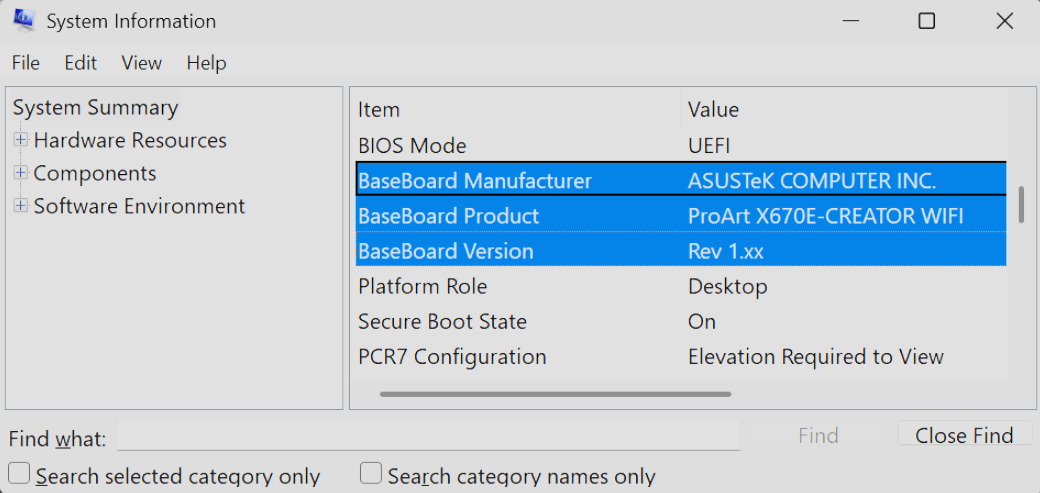Close the System Information window
The height and width of the screenshot is (493, 1040).
click(x=1004, y=21)
